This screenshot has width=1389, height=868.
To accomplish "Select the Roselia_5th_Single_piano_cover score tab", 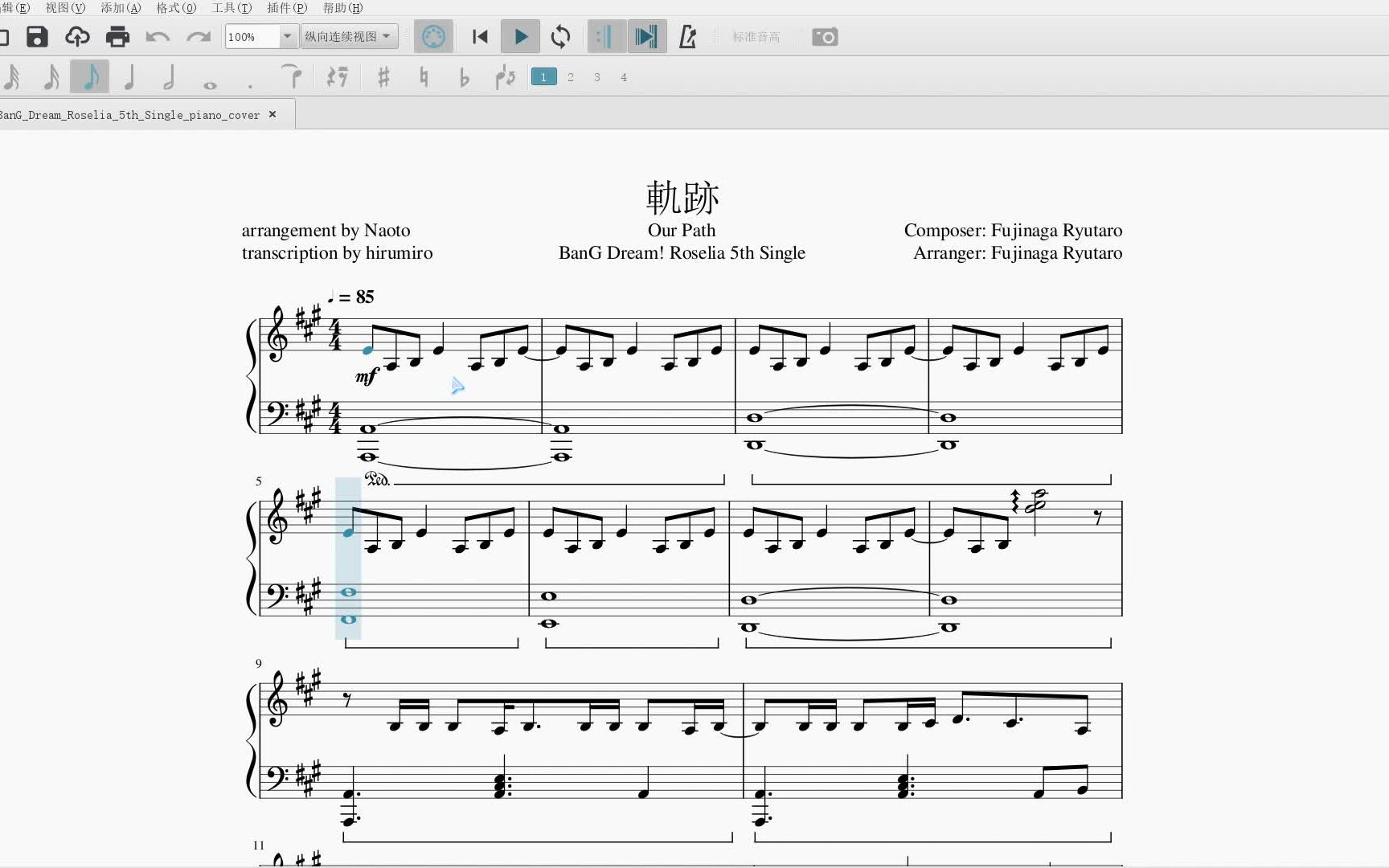I will point(130,115).
